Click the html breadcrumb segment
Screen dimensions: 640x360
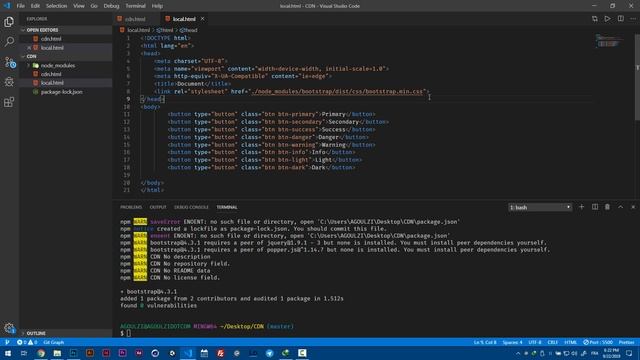pyautogui.click(x=165, y=30)
